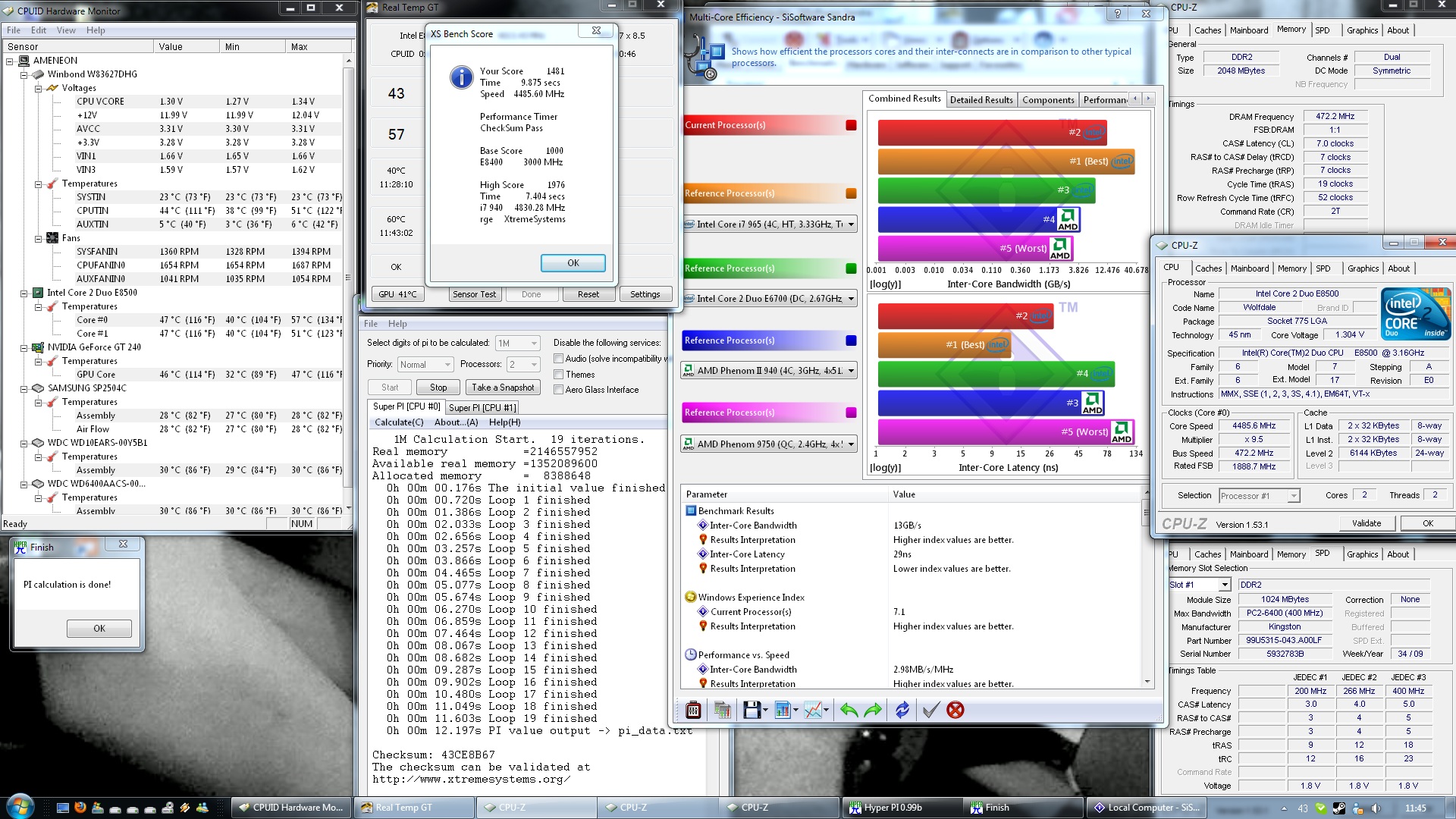The height and width of the screenshot is (819, 1456).
Task: Enable Audio service disable checkbox in Hyper PI
Action: point(558,359)
